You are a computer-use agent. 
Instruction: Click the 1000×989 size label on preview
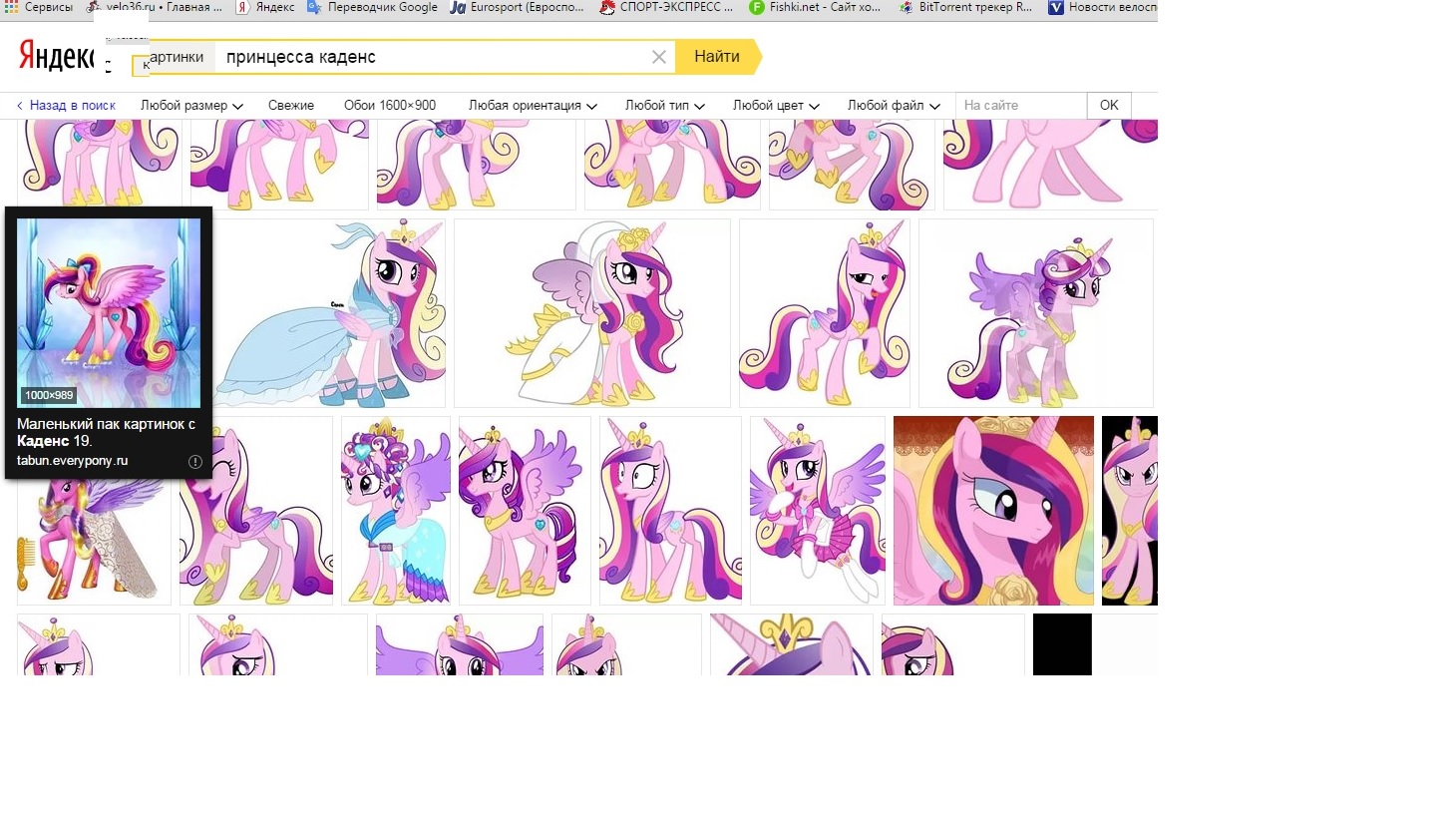(x=49, y=395)
